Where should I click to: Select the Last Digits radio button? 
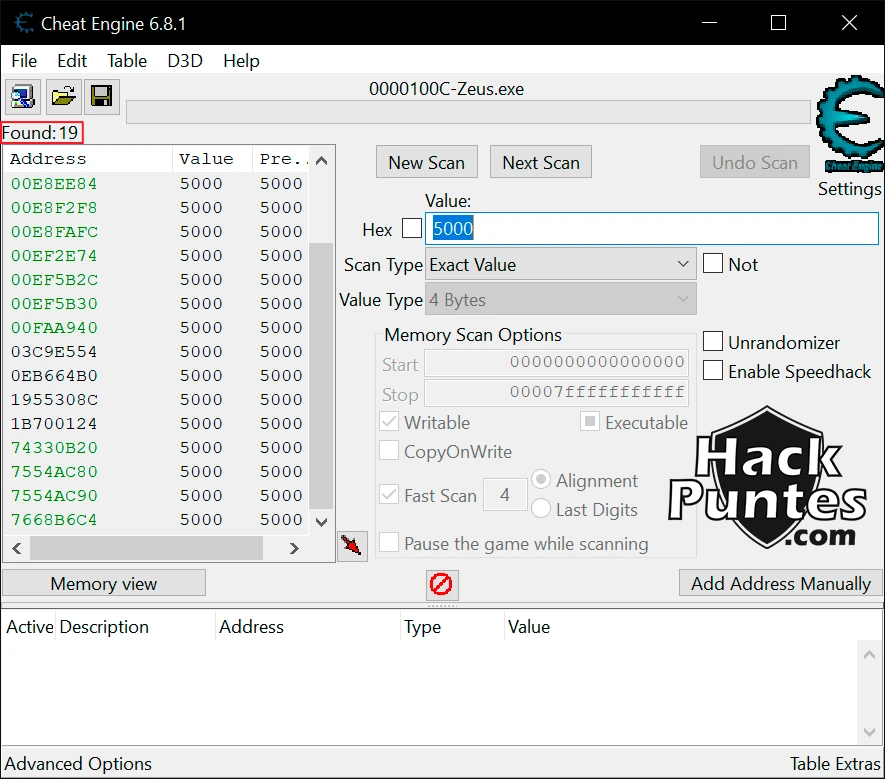(541, 509)
